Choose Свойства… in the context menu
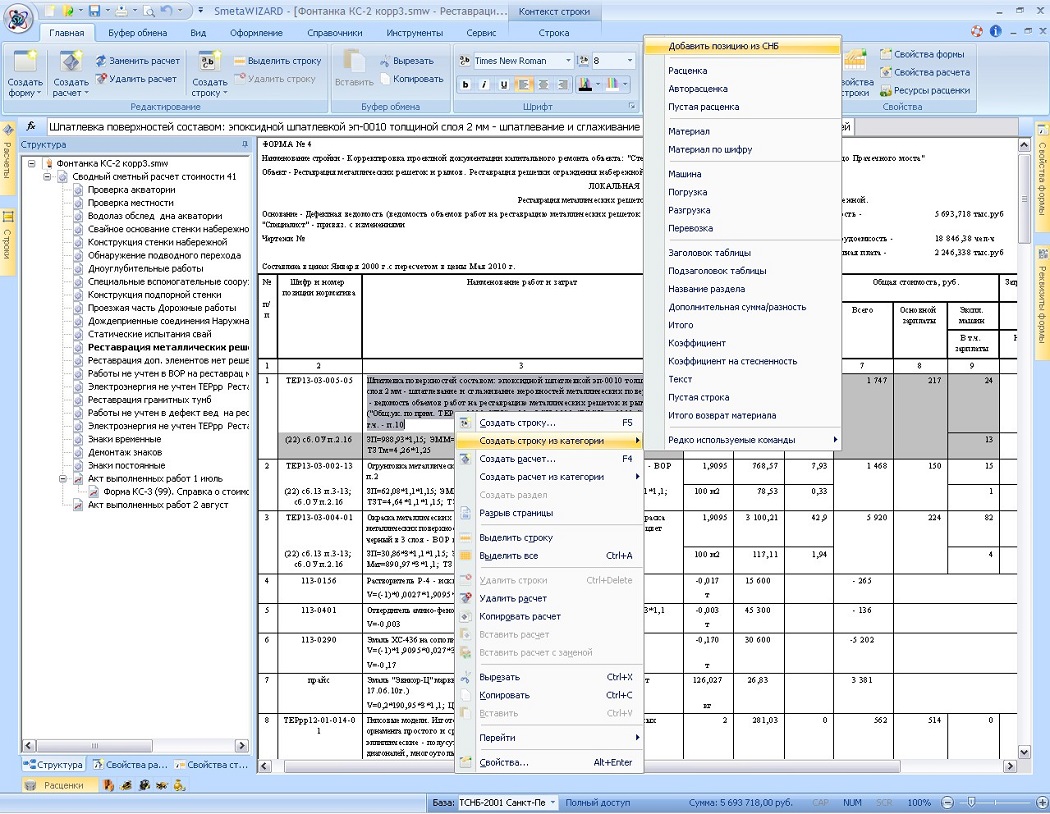 548,763
